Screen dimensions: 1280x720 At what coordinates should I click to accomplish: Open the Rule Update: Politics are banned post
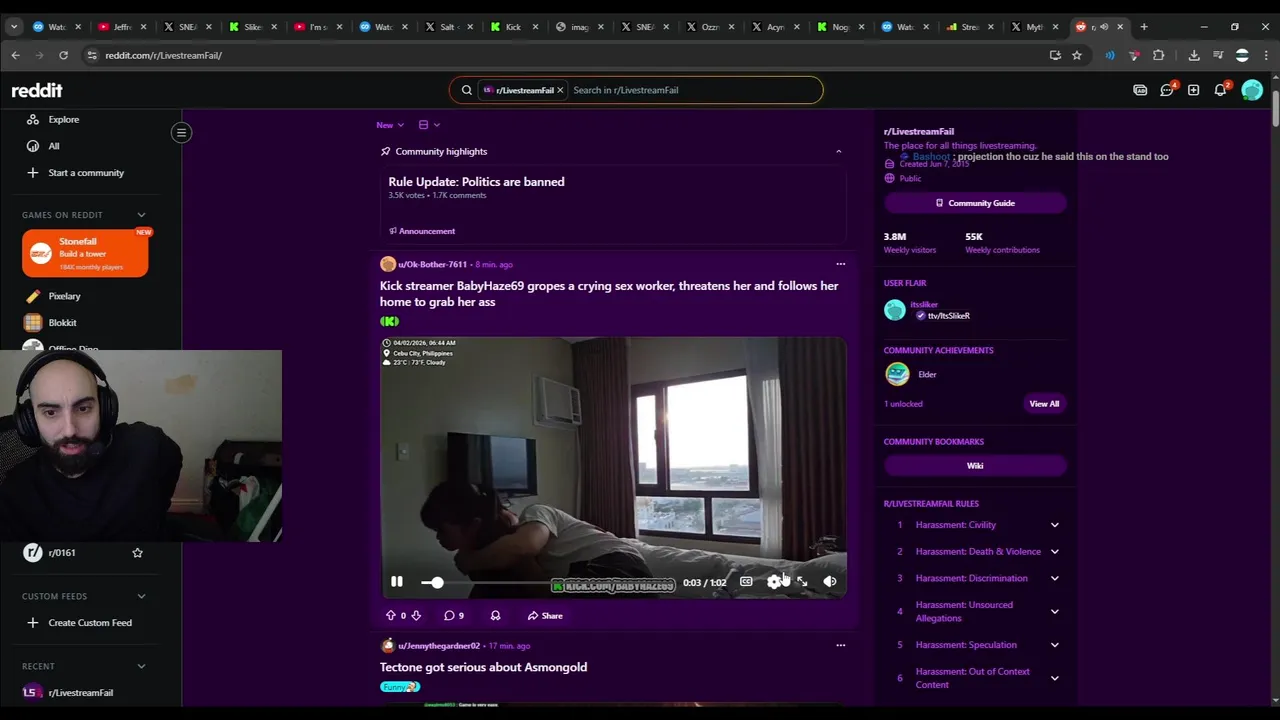pos(476,182)
